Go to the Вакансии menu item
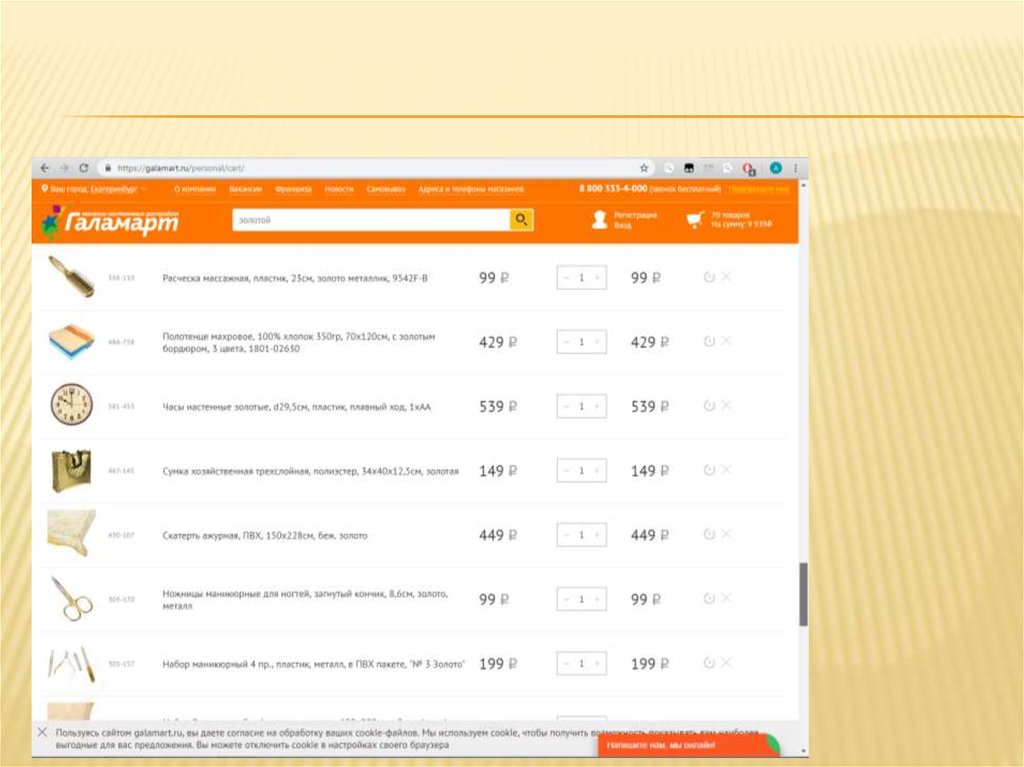 click(x=245, y=188)
